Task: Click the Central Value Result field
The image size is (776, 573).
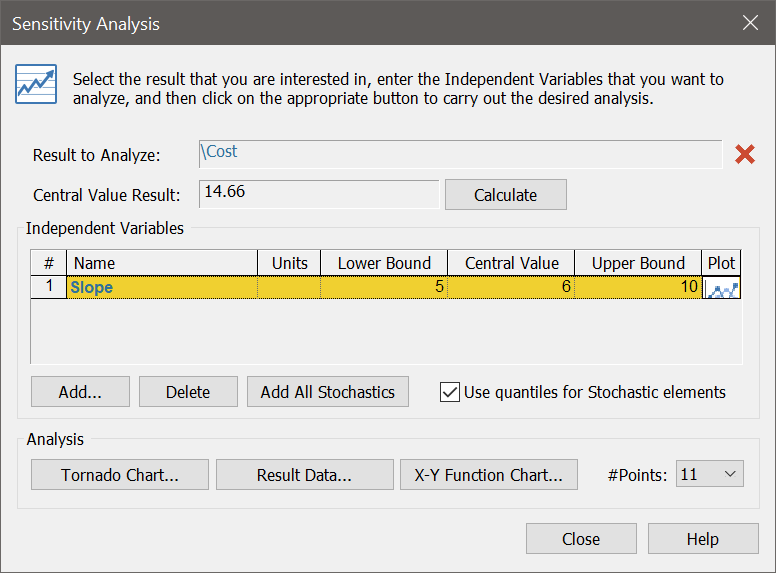Action: 319,194
